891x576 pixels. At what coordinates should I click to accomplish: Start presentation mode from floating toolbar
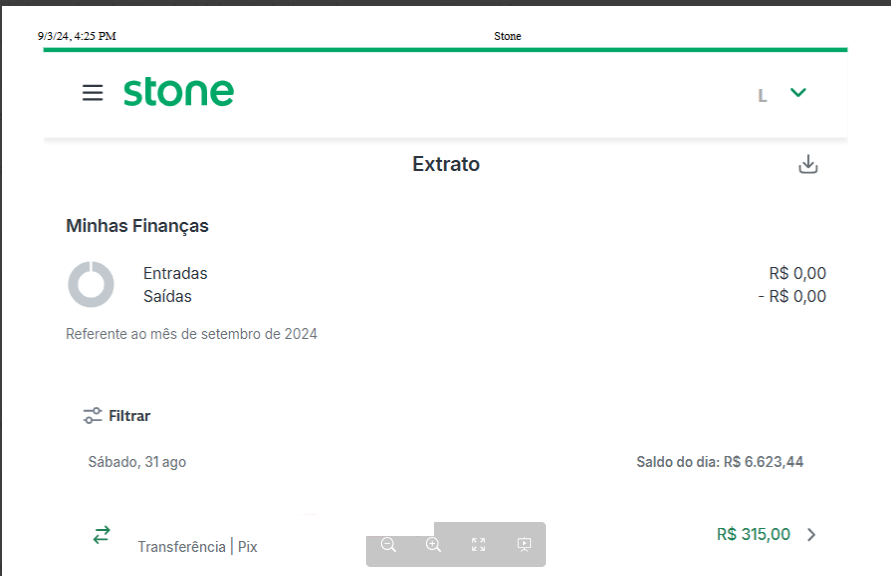click(524, 545)
